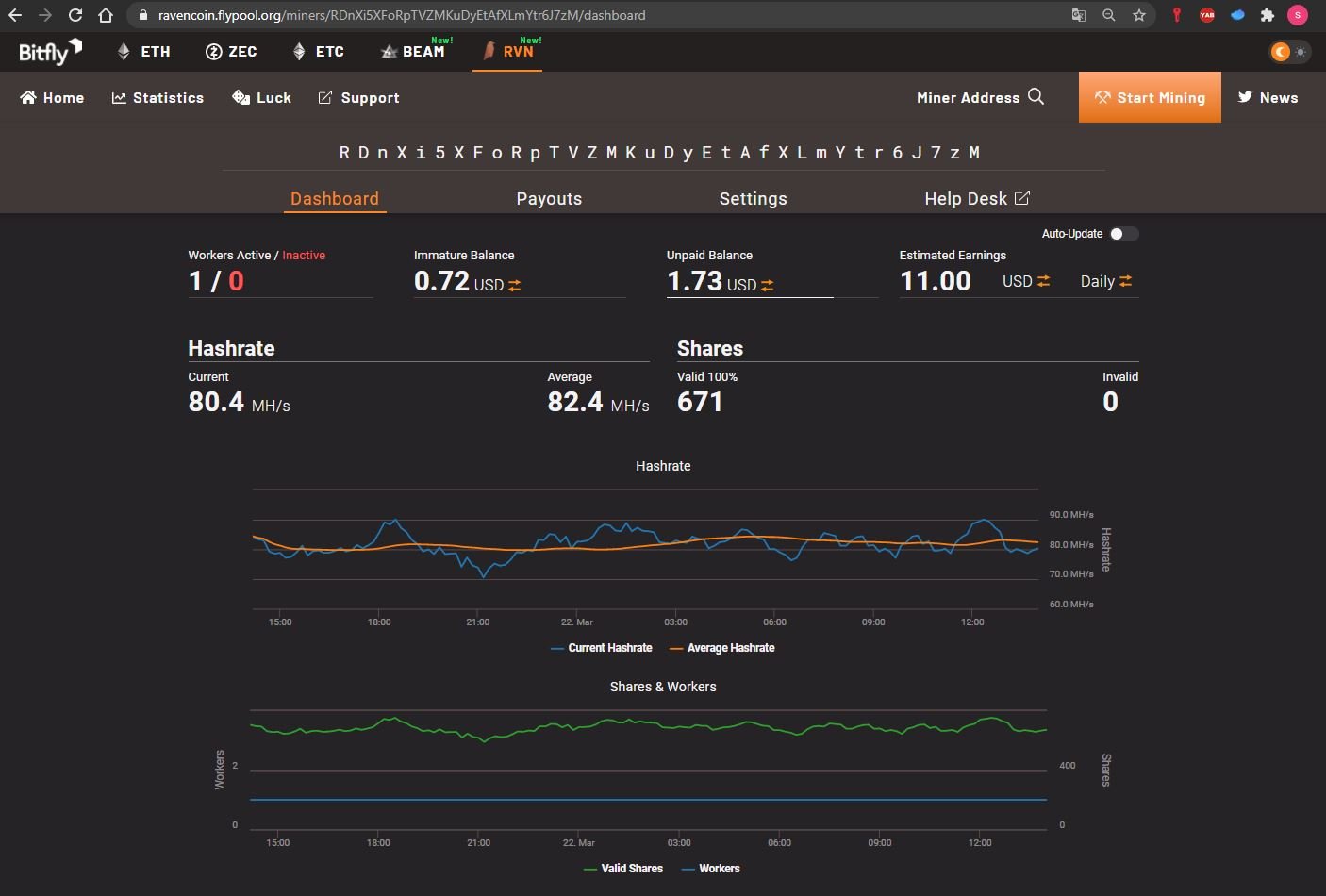
Task: Click the site lock icon in address bar
Action: [x=142, y=15]
